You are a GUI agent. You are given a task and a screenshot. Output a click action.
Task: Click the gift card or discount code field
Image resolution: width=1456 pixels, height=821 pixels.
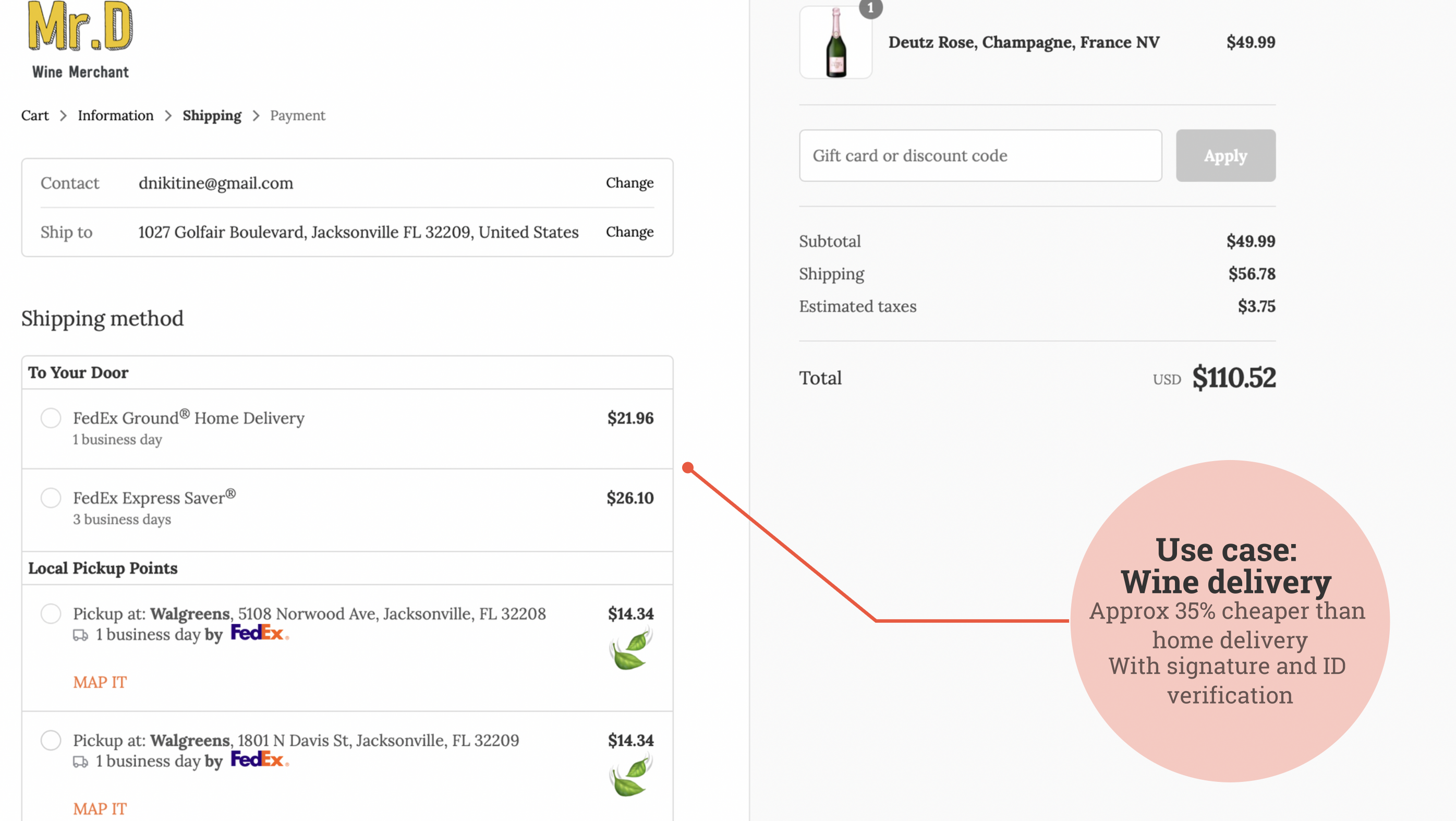(x=980, y=155)
